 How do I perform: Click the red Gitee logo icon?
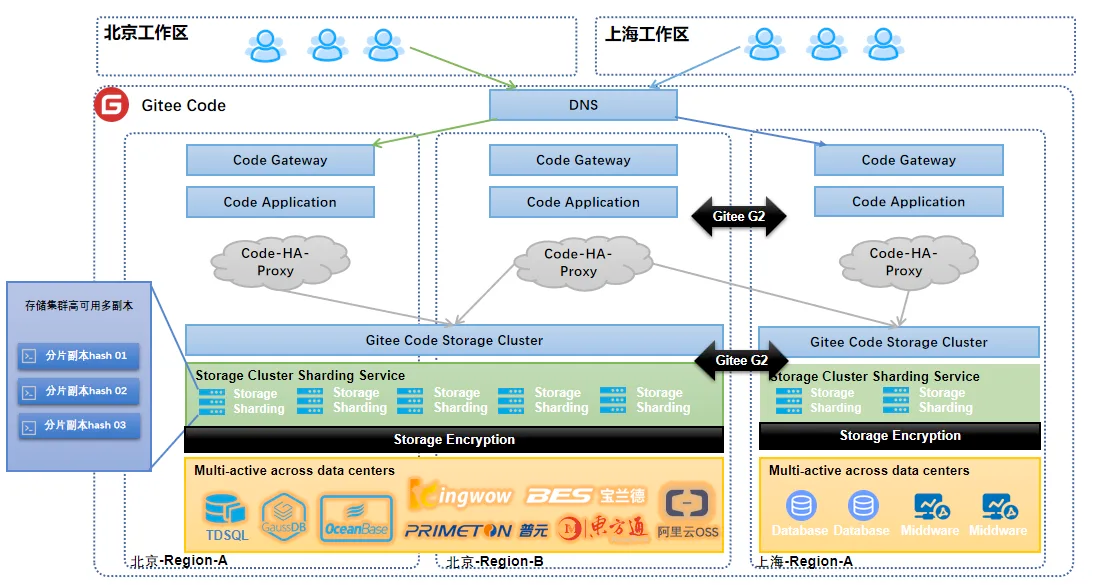click(x=112, y=105)
